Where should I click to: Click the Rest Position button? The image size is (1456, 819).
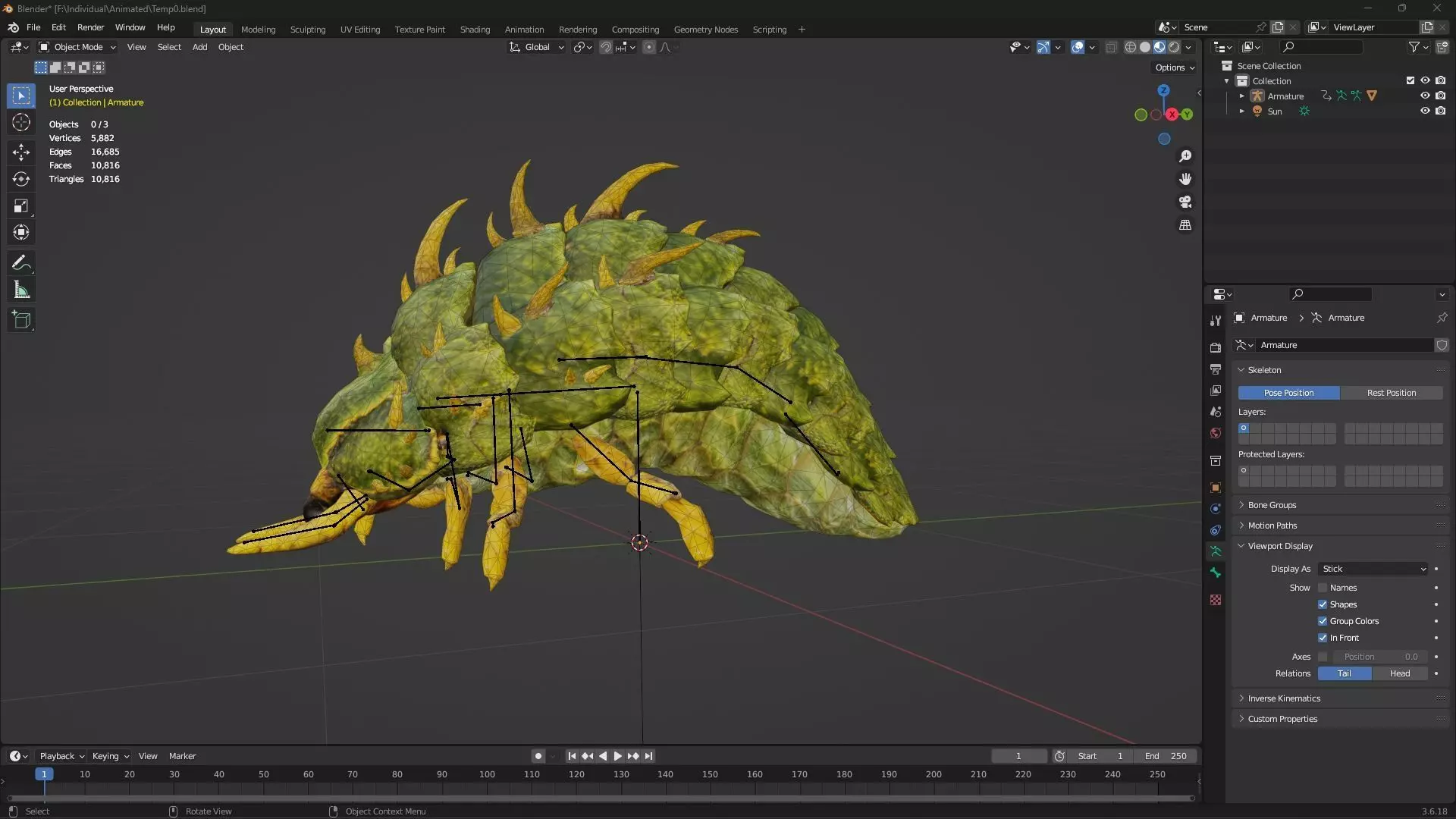[x=1391, y=393]
